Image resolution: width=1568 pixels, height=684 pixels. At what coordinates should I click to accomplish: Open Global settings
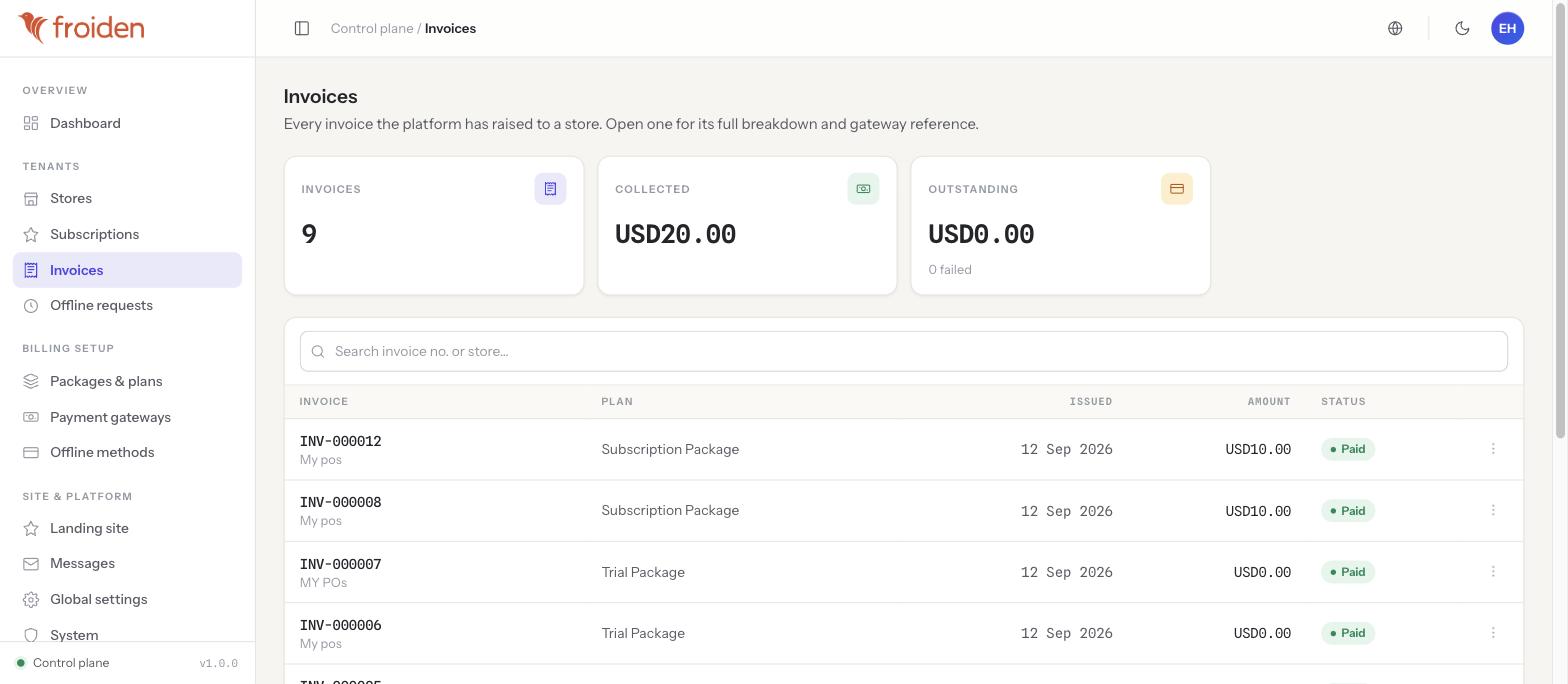point(127,599)
